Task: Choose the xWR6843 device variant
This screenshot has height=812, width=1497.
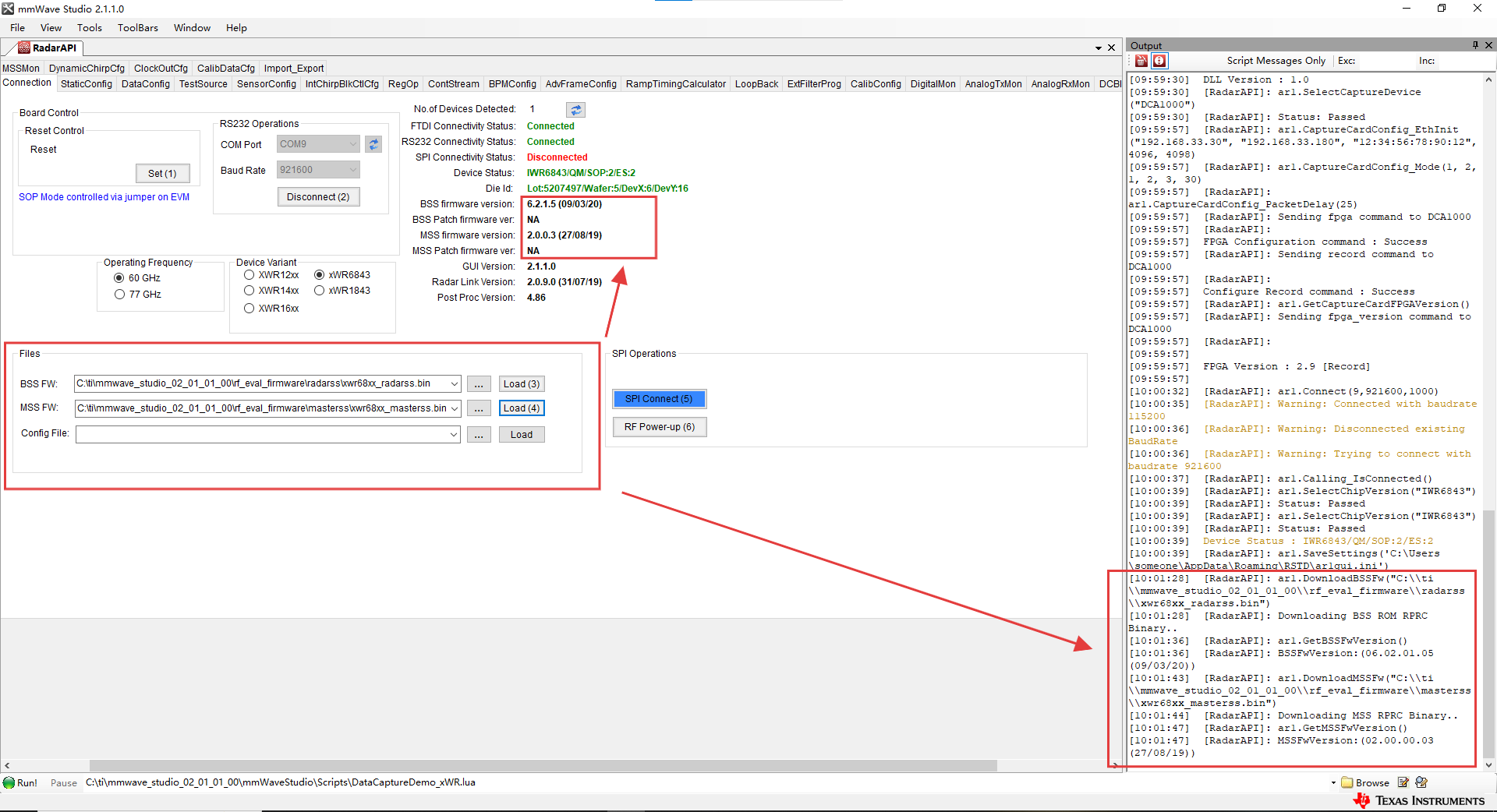Action: coord(319,275)
